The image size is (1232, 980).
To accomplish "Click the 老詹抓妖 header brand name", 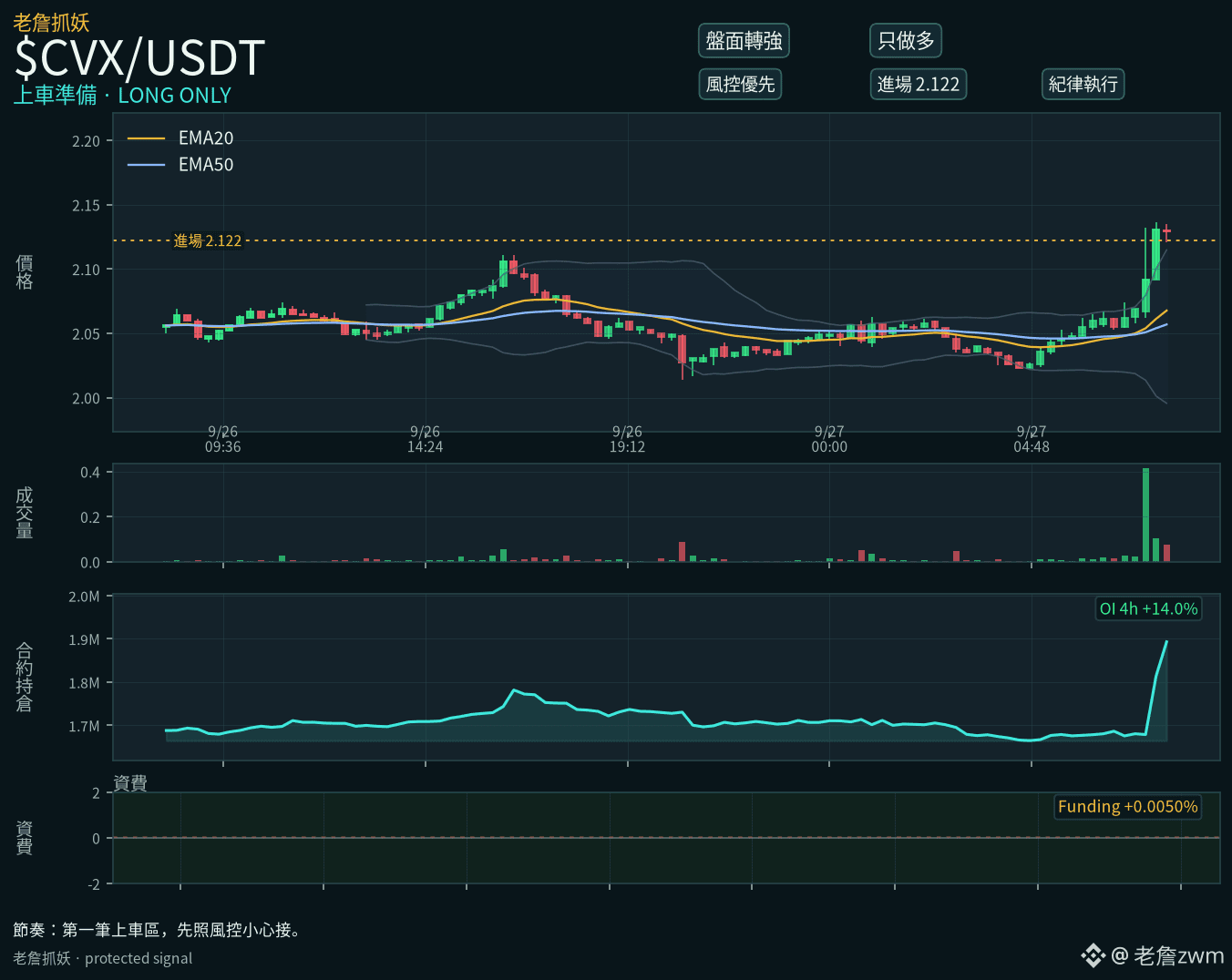I will click(51, 22).
